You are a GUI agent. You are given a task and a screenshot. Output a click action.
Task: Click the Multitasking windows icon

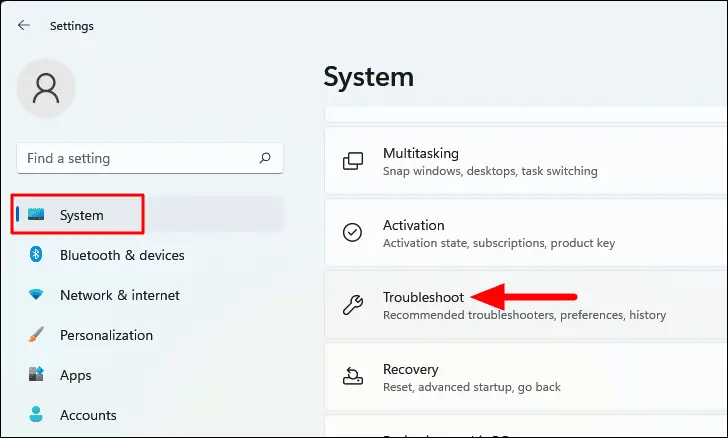click(353, 161)
